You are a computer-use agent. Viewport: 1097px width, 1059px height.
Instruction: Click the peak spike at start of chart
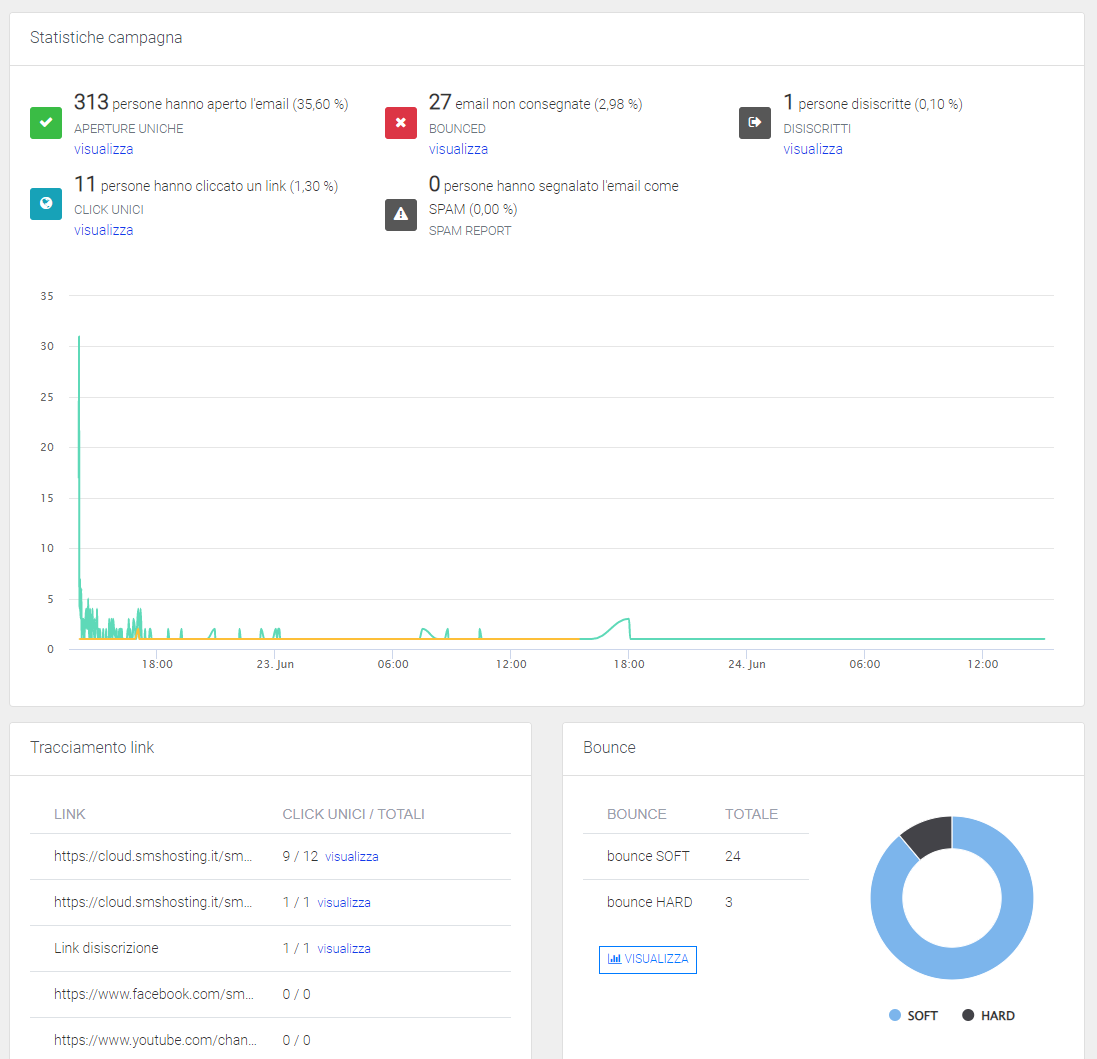point(79,340)
